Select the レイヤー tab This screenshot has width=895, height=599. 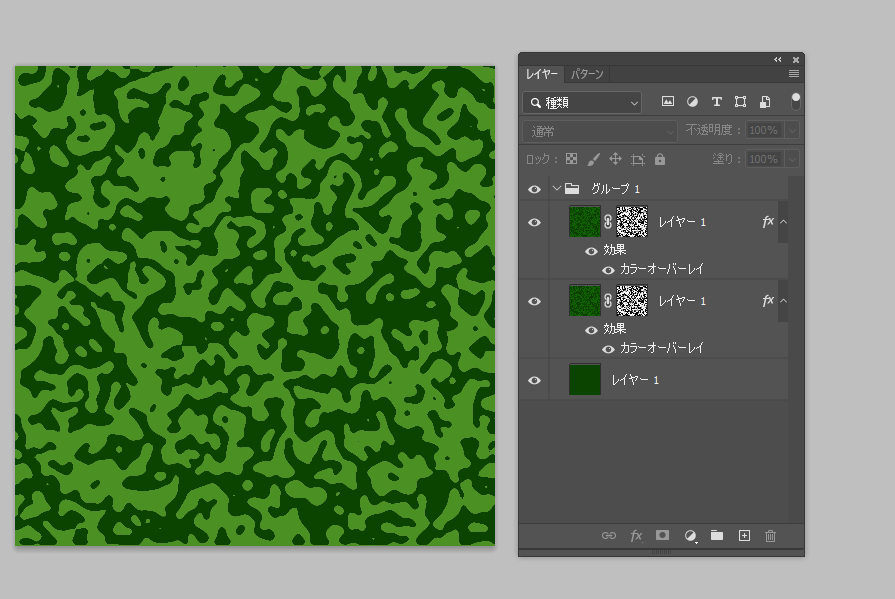click(x=543, y=75)
